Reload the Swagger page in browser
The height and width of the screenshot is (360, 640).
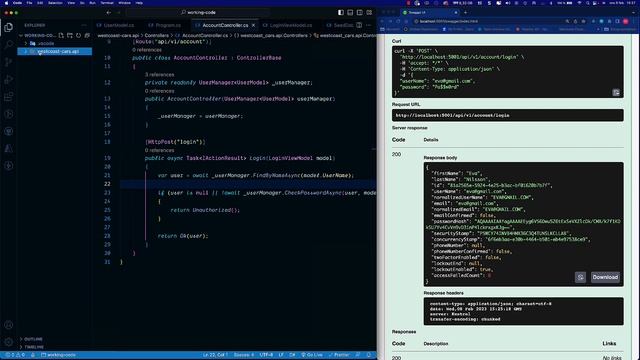[x=398, y=21]
